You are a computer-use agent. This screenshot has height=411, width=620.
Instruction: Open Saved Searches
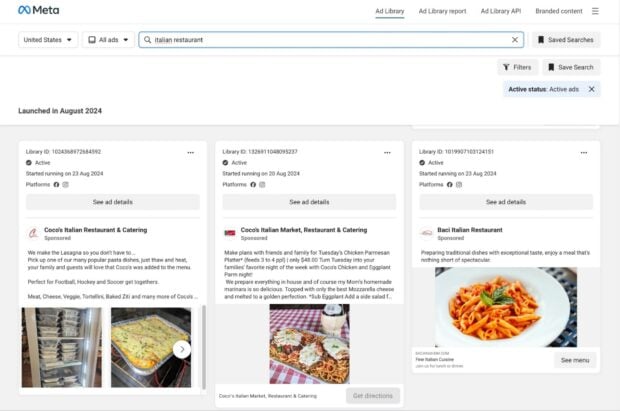[566, 40]
